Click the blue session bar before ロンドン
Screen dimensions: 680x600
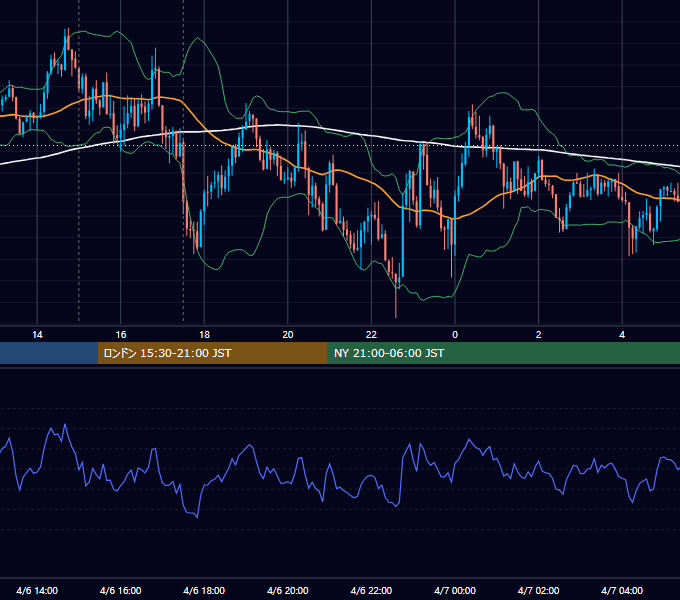[49, 353]
